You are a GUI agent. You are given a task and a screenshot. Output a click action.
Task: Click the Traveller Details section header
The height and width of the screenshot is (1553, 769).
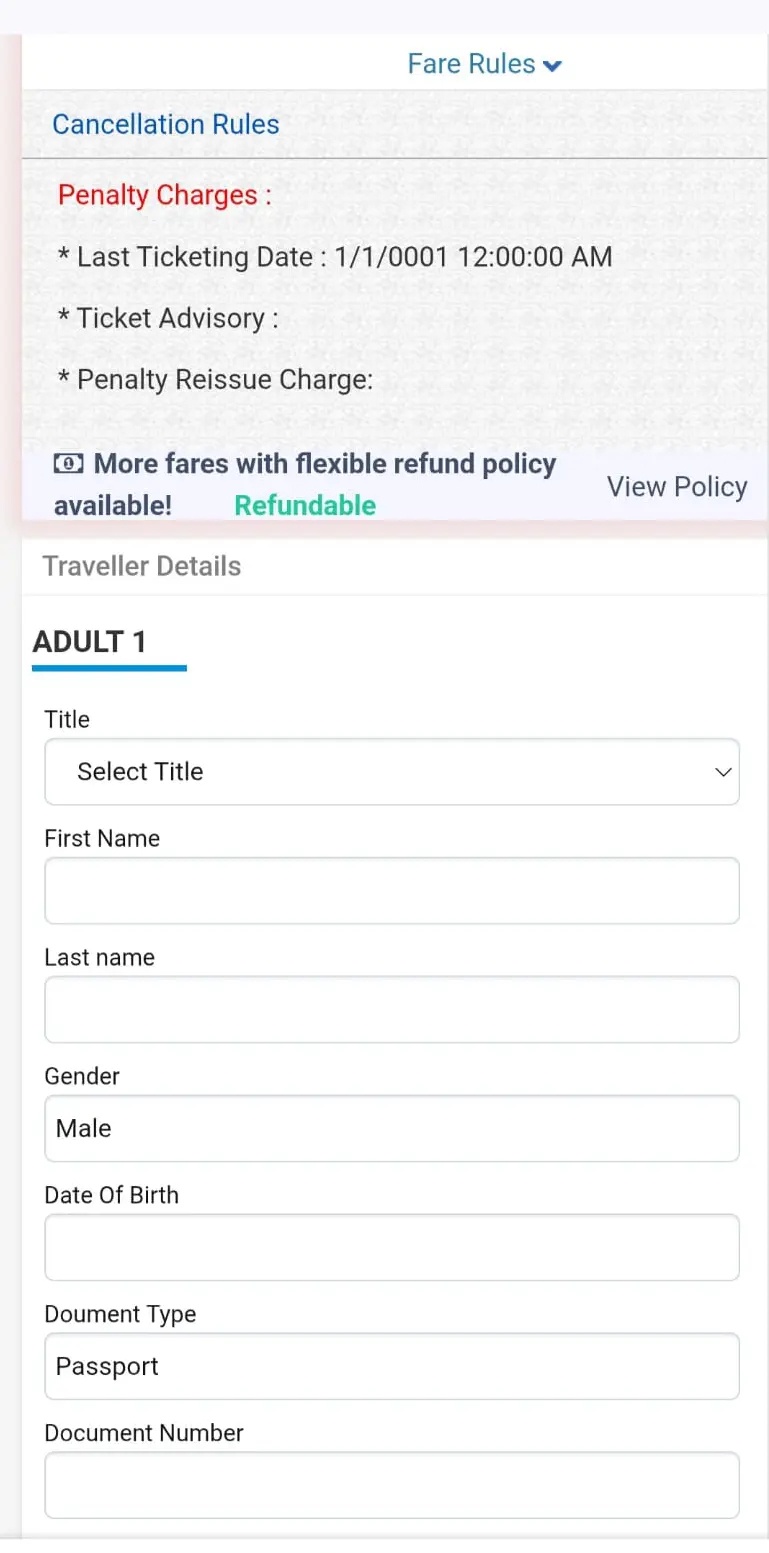point(141,566)
